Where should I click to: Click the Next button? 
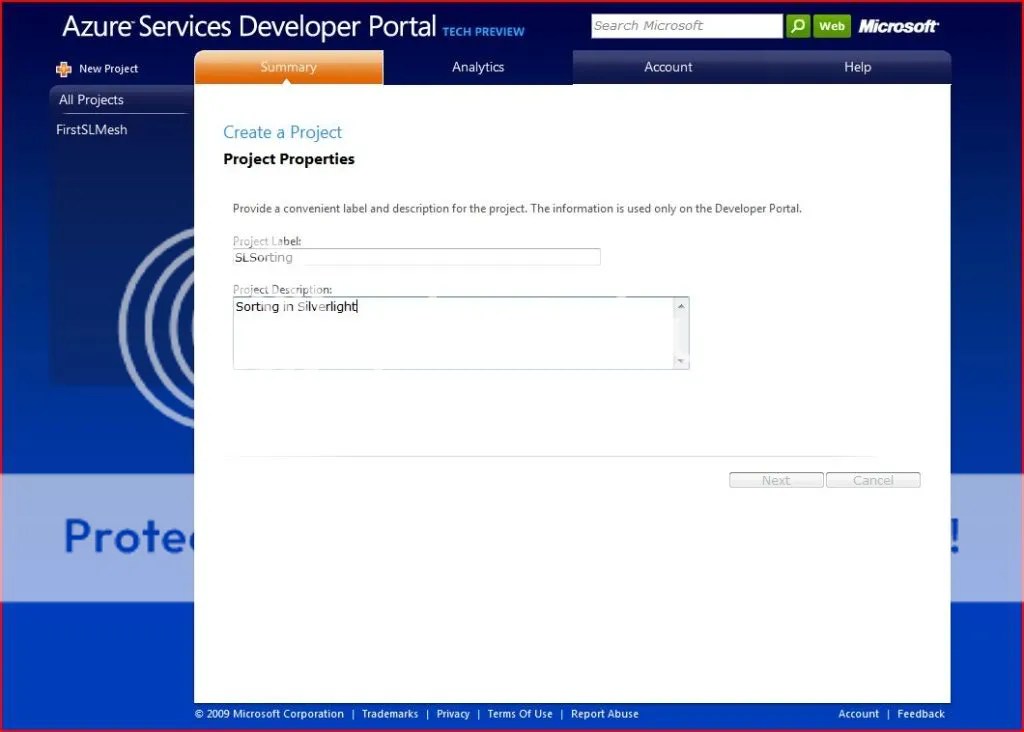pos(776,480)
